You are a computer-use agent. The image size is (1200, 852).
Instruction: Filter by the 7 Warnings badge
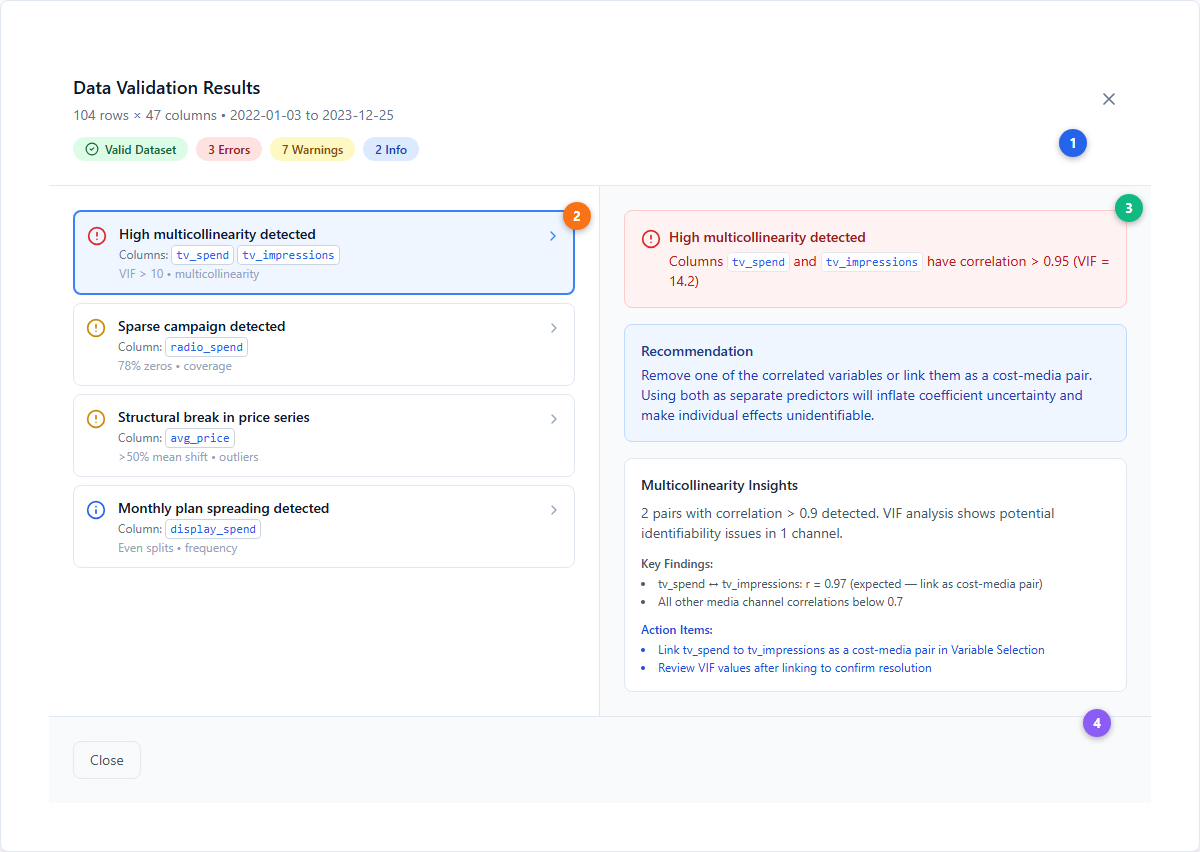tap(312, 150)
